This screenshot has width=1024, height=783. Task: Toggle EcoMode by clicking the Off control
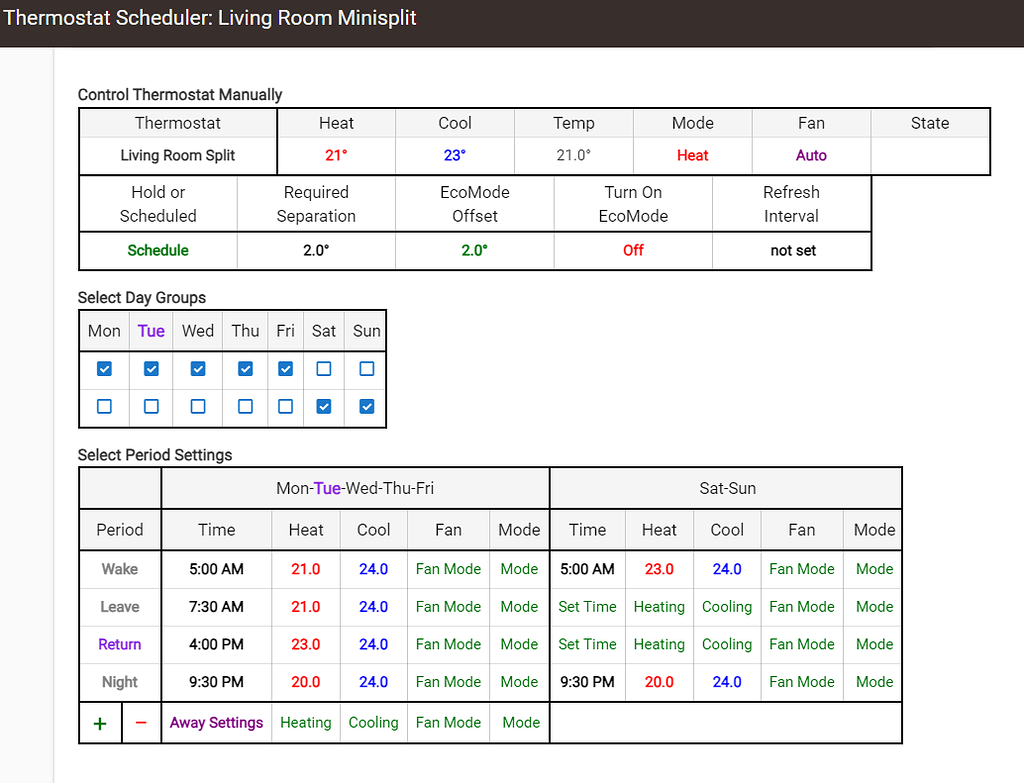633,250
